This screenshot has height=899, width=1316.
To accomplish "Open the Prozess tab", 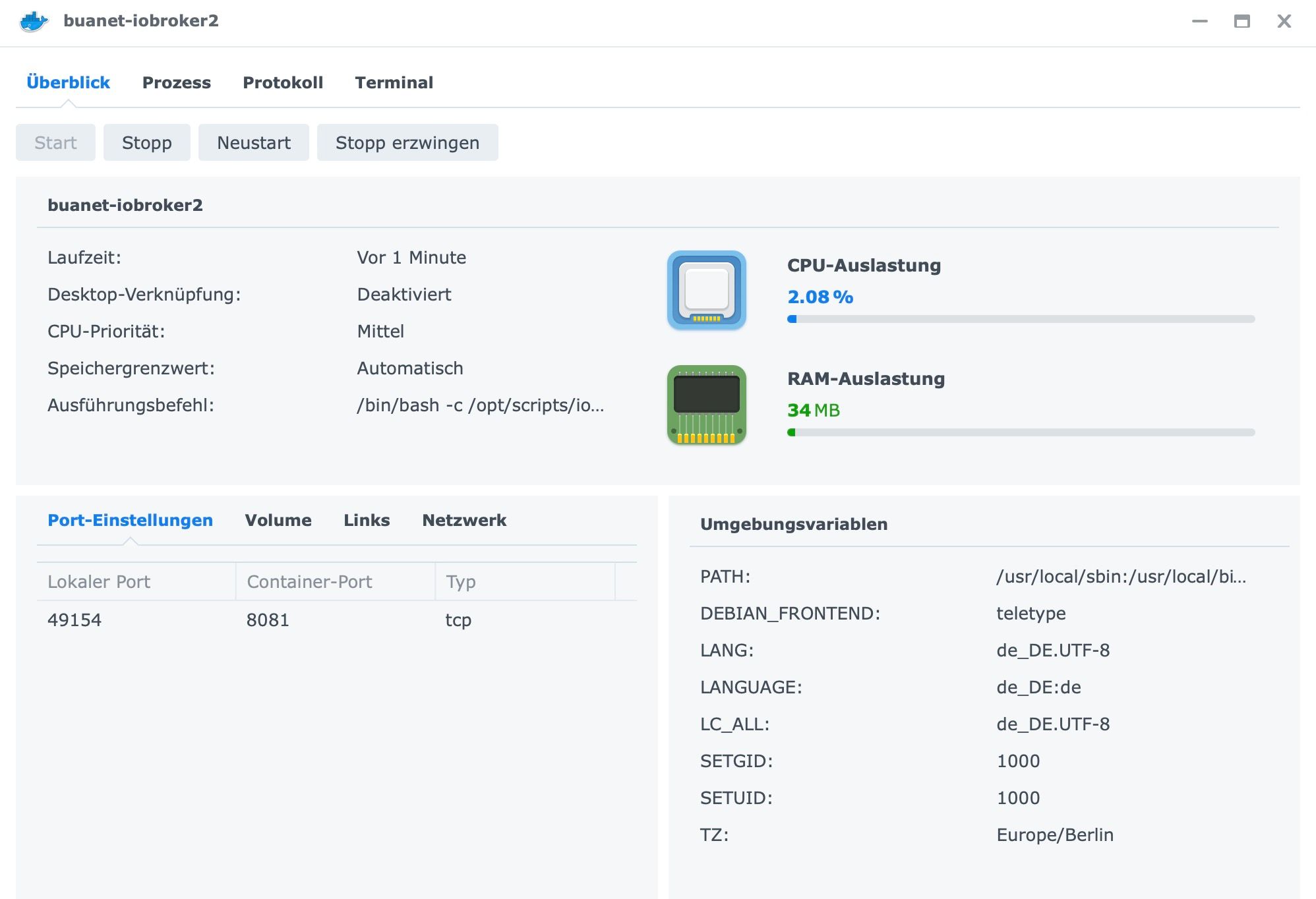I will (x=177, y=82).
